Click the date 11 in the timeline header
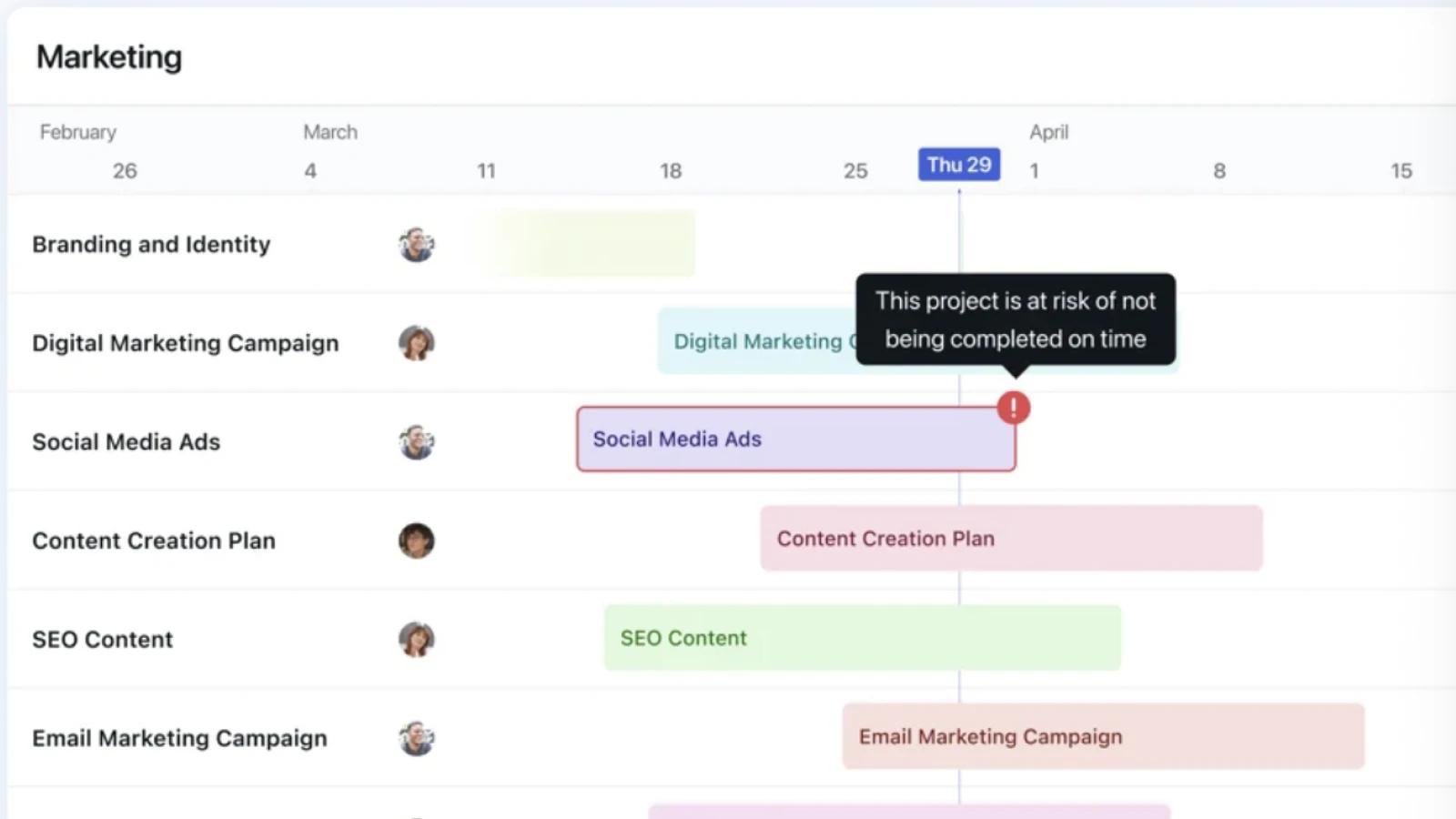The image size is (1456, 819). (x=487, y=171)
